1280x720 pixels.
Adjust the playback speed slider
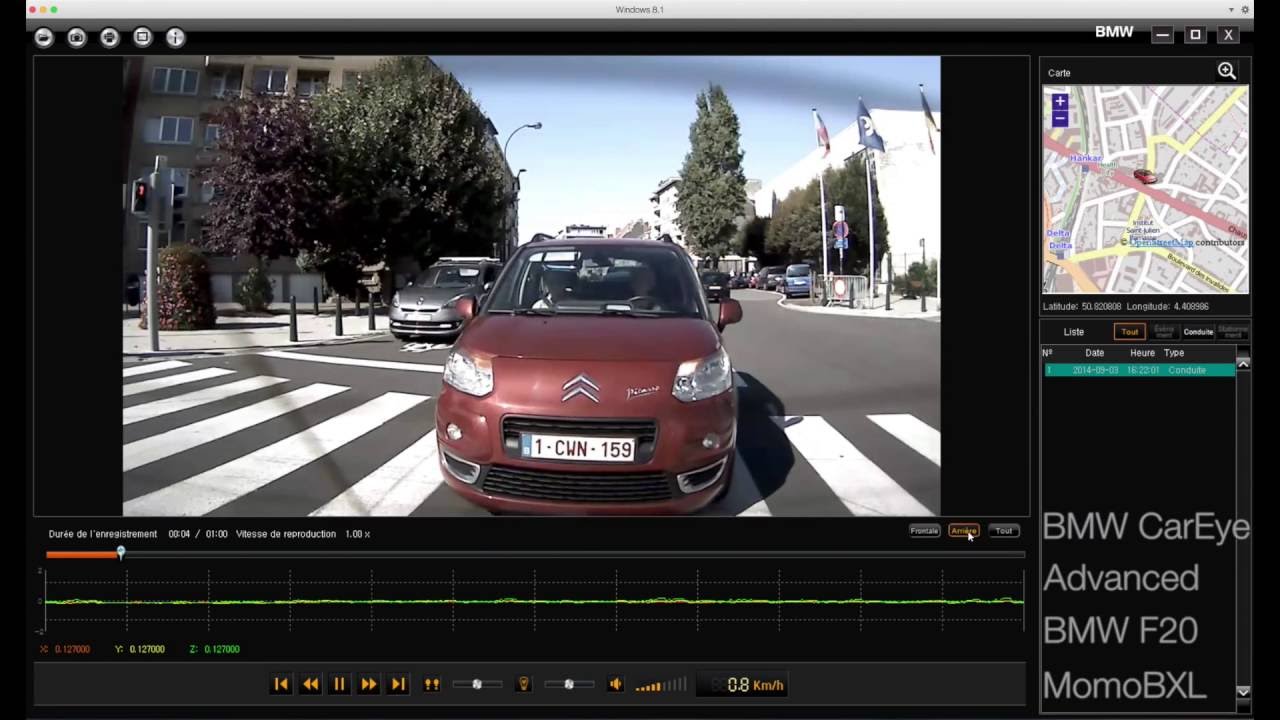pos(477,684)
